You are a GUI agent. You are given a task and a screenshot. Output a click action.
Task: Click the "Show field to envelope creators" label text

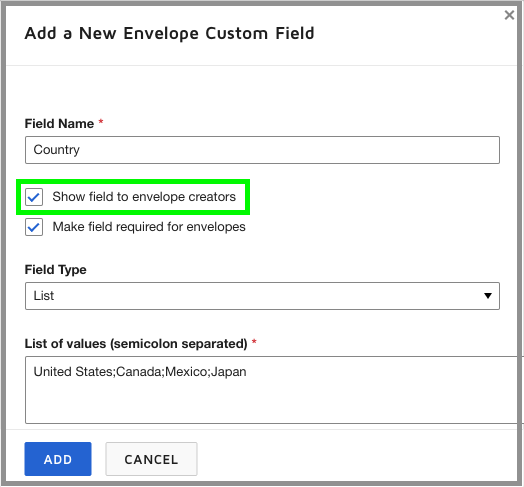144,197
